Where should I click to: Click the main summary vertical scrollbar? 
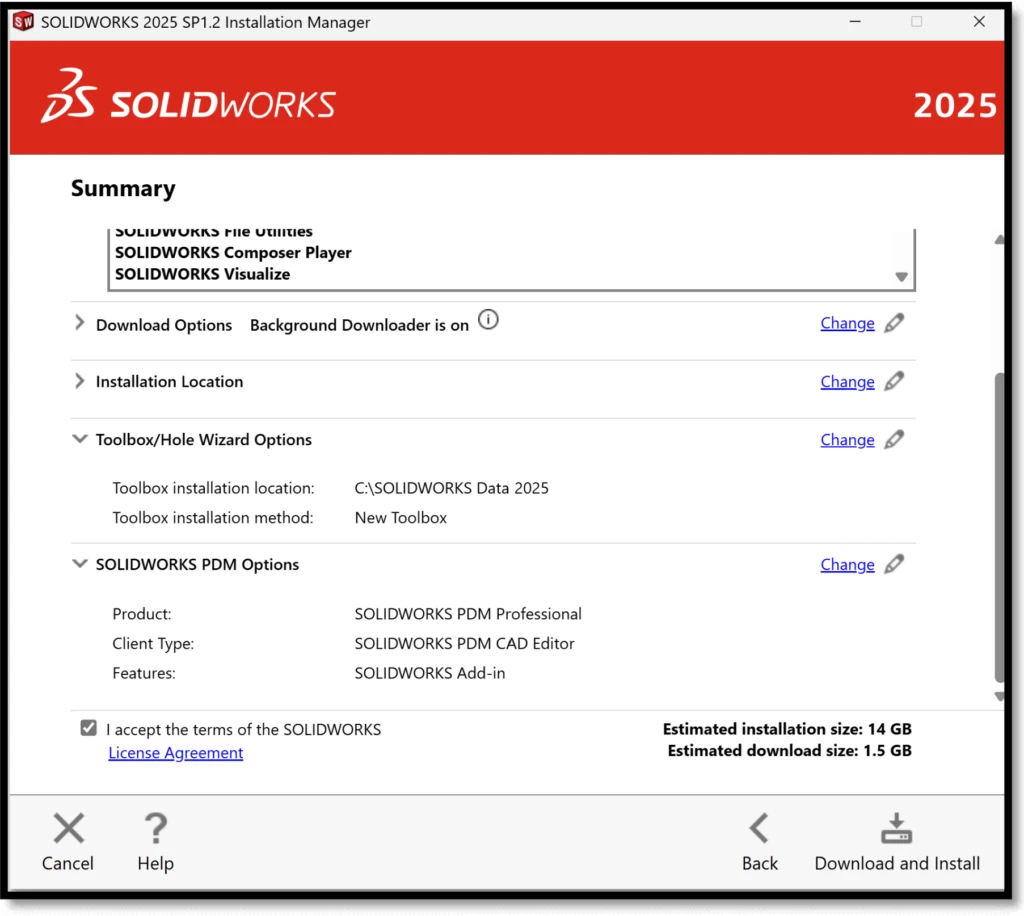click(998, 525)
